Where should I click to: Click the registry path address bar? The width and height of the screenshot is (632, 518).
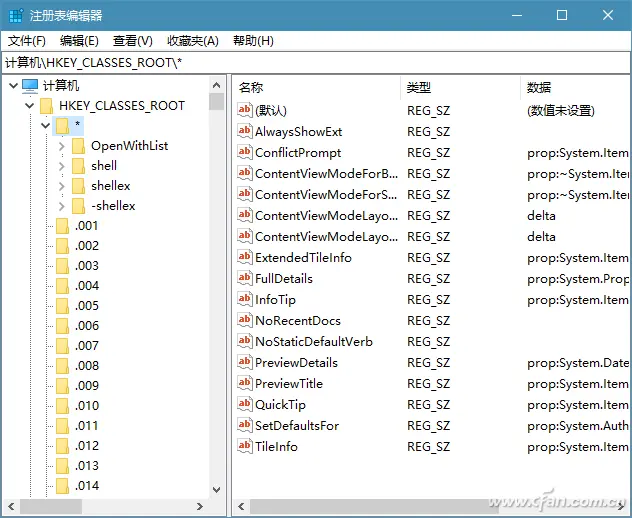[x=316, y=62]
